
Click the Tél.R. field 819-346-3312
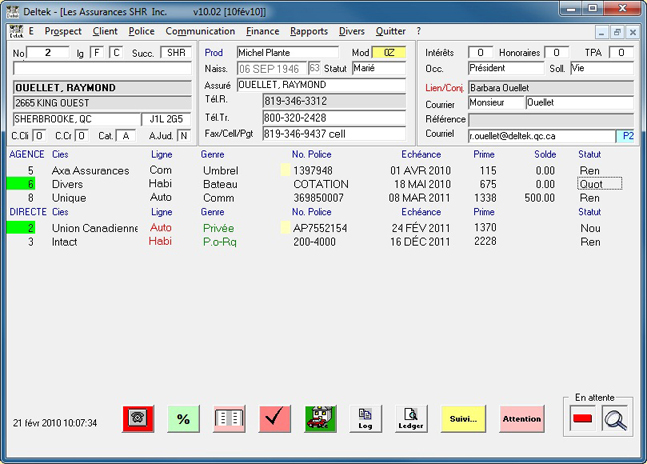334,101
